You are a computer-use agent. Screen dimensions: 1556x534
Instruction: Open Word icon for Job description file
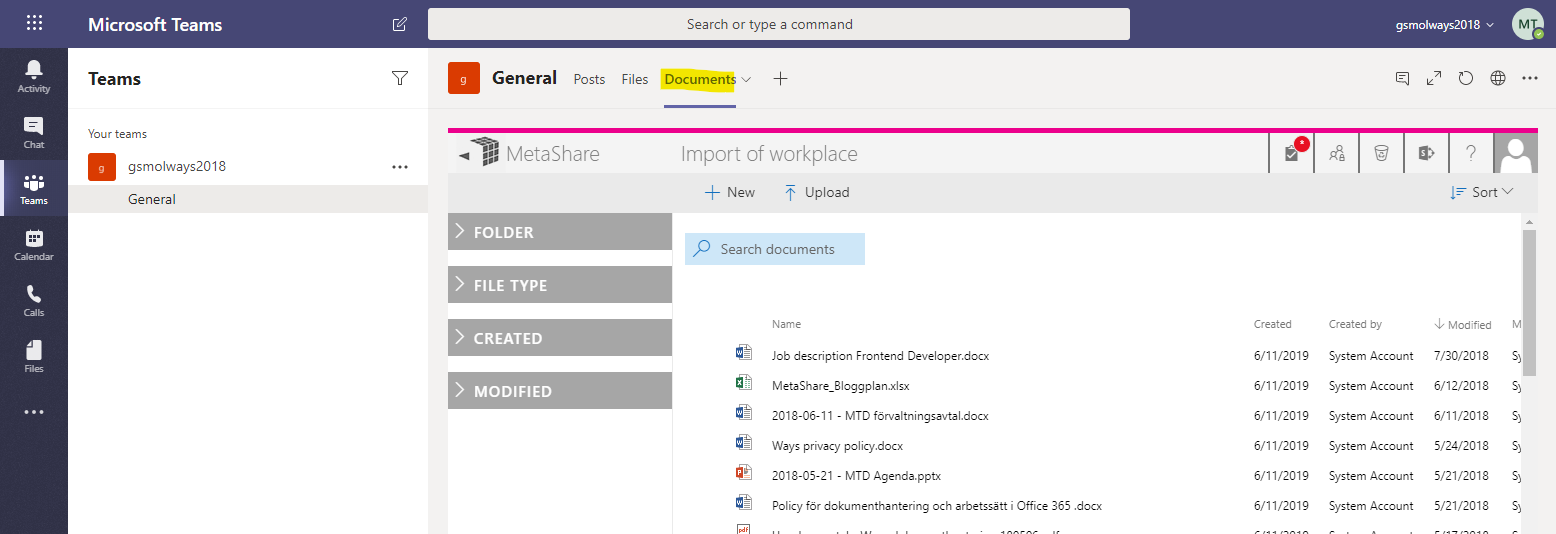pos(743,352)
